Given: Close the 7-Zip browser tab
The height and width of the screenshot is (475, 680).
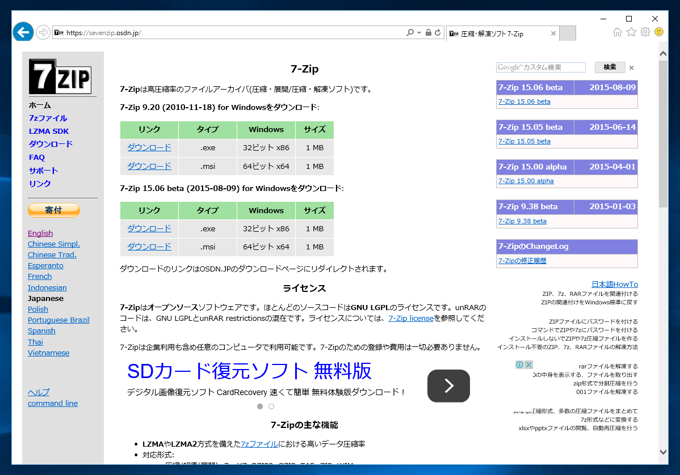Looking at the screenshot, I should (553, 33).
